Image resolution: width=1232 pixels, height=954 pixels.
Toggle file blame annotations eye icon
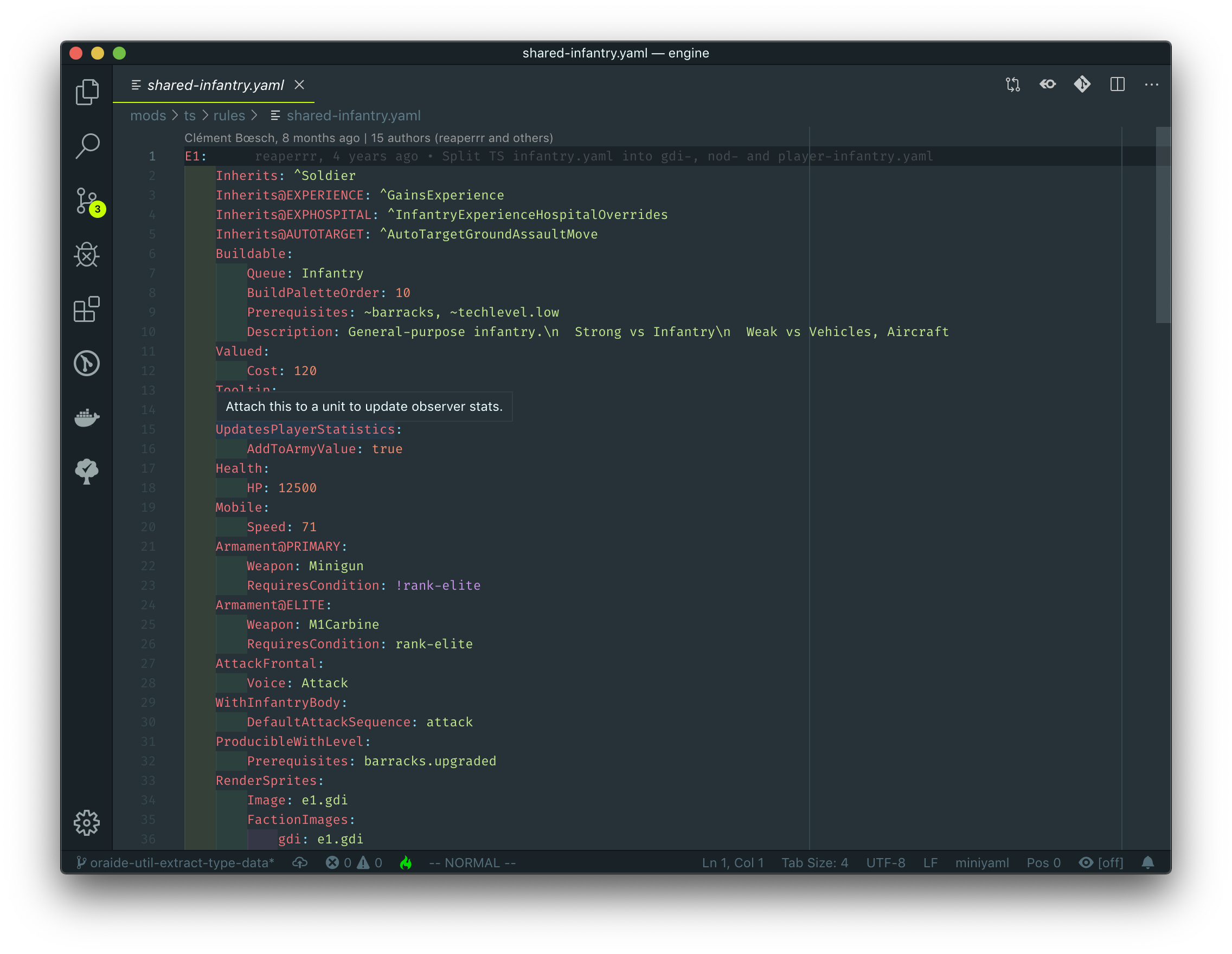click(1048, 85)
